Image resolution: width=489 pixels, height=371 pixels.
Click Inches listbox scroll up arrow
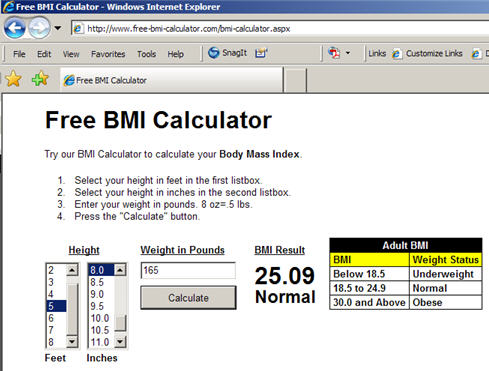point(120,270)
